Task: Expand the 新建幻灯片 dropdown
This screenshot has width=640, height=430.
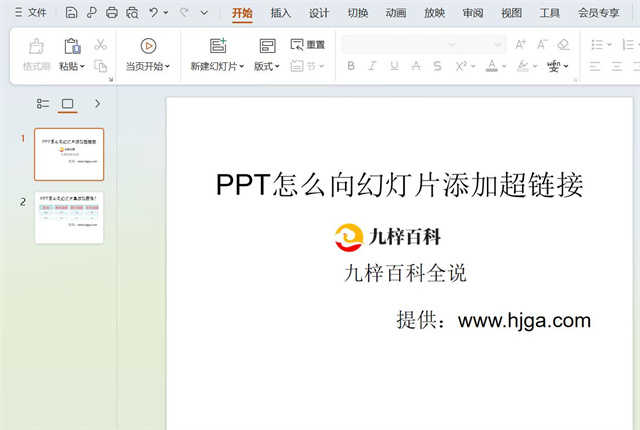Action: (242, 66)
